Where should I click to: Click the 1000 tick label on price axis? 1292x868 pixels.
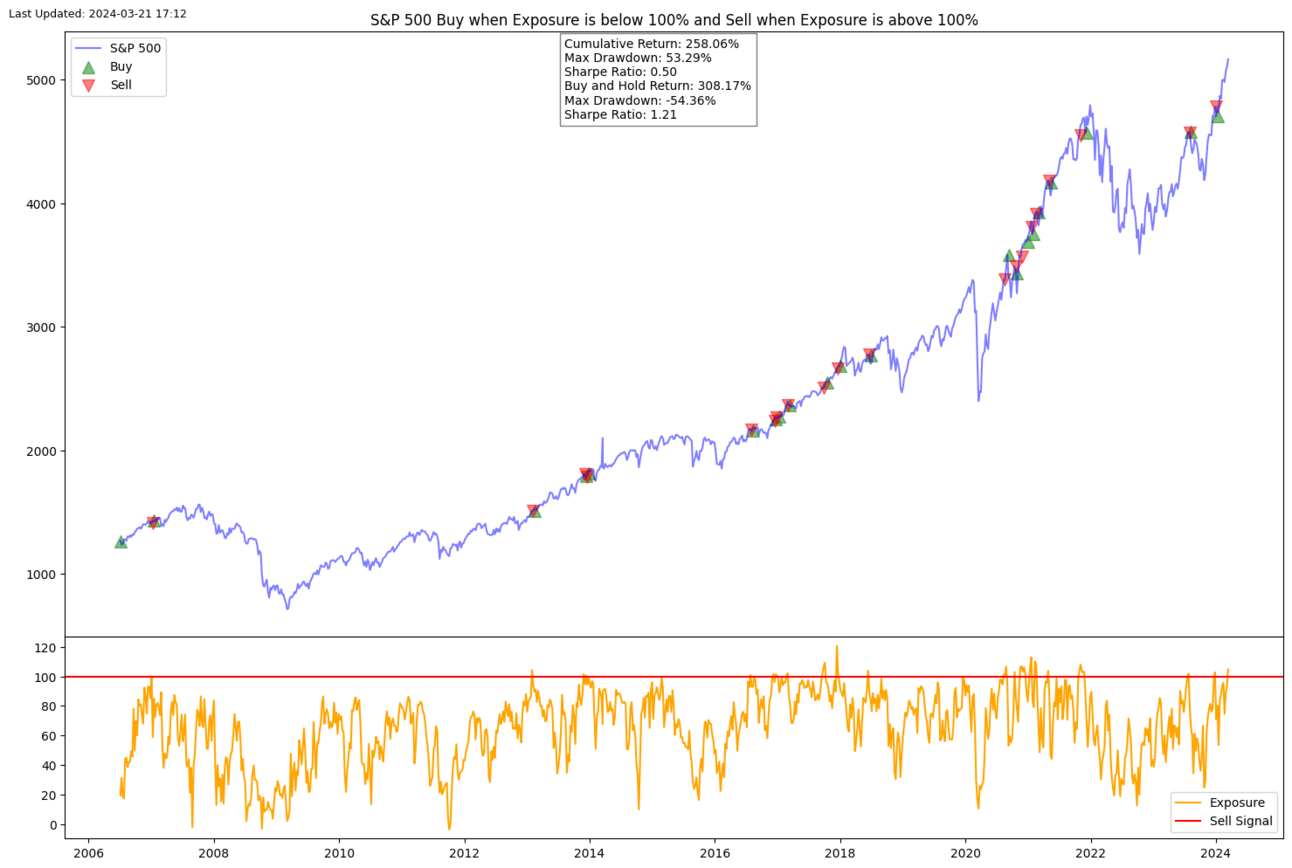(x=41, y=574)
